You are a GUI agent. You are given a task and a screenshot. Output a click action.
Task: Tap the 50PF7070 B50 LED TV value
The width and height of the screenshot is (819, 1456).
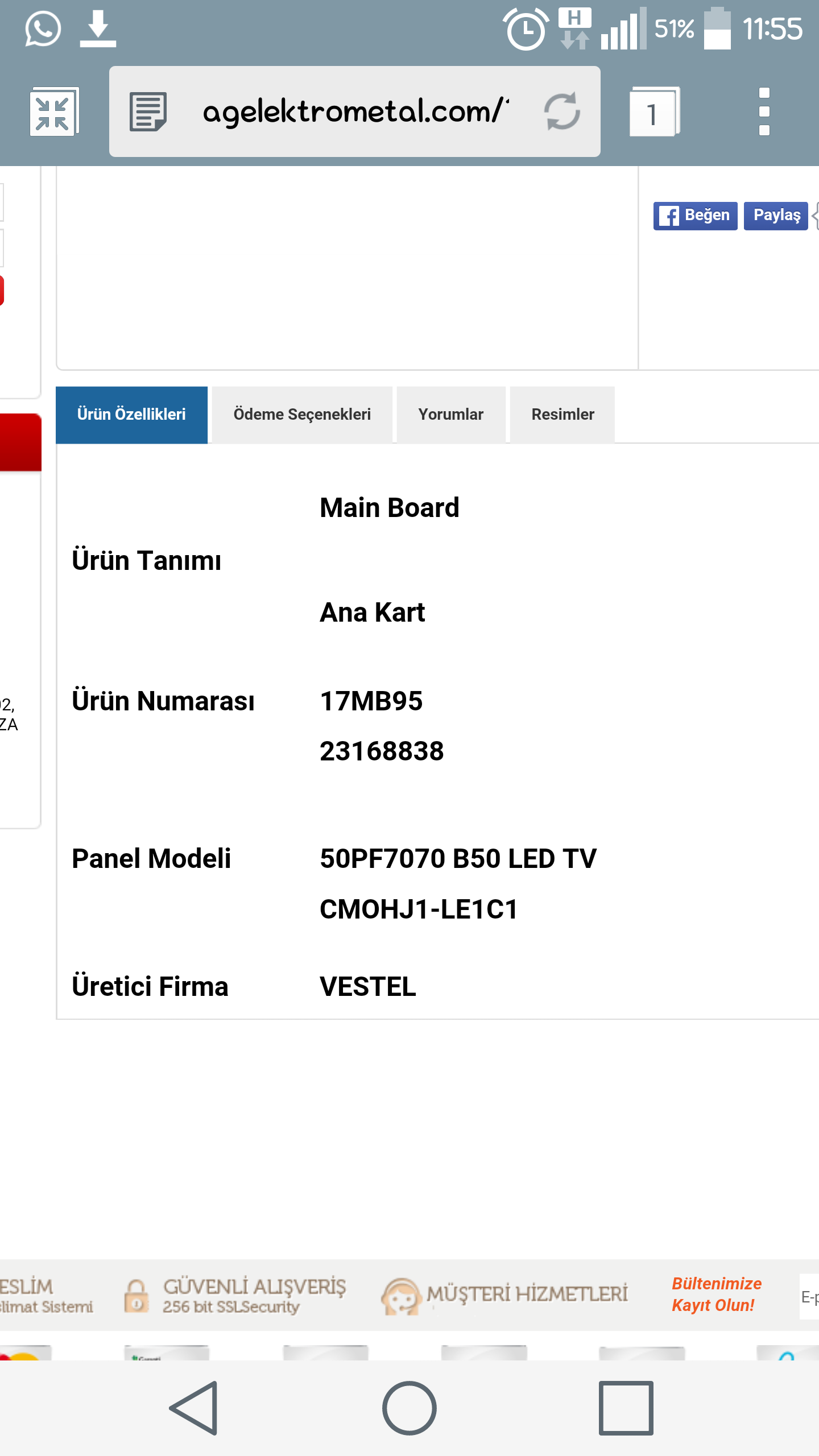pos(458,859)
